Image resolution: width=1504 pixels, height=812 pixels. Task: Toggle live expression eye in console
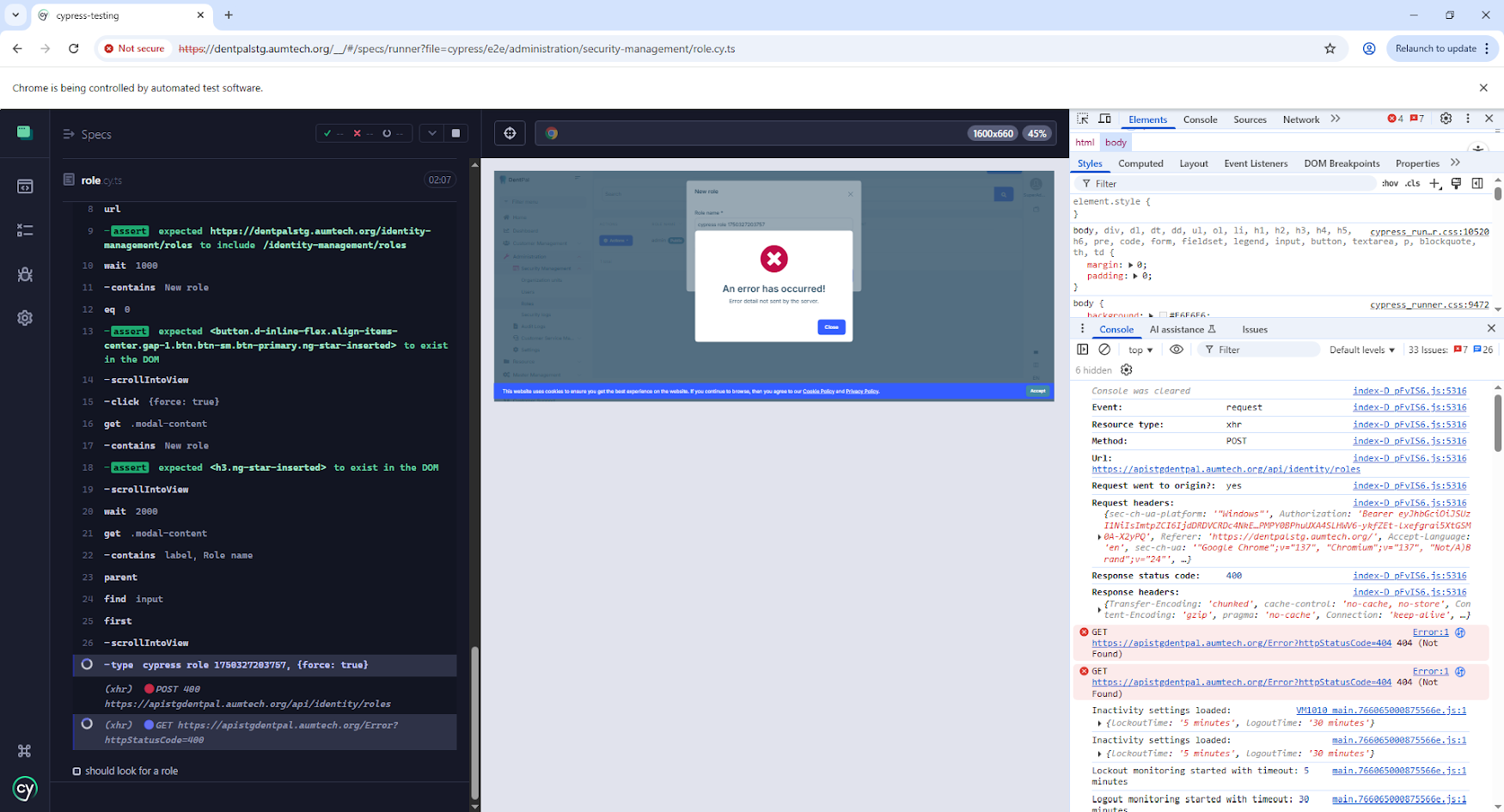[x=1177, y=350]
